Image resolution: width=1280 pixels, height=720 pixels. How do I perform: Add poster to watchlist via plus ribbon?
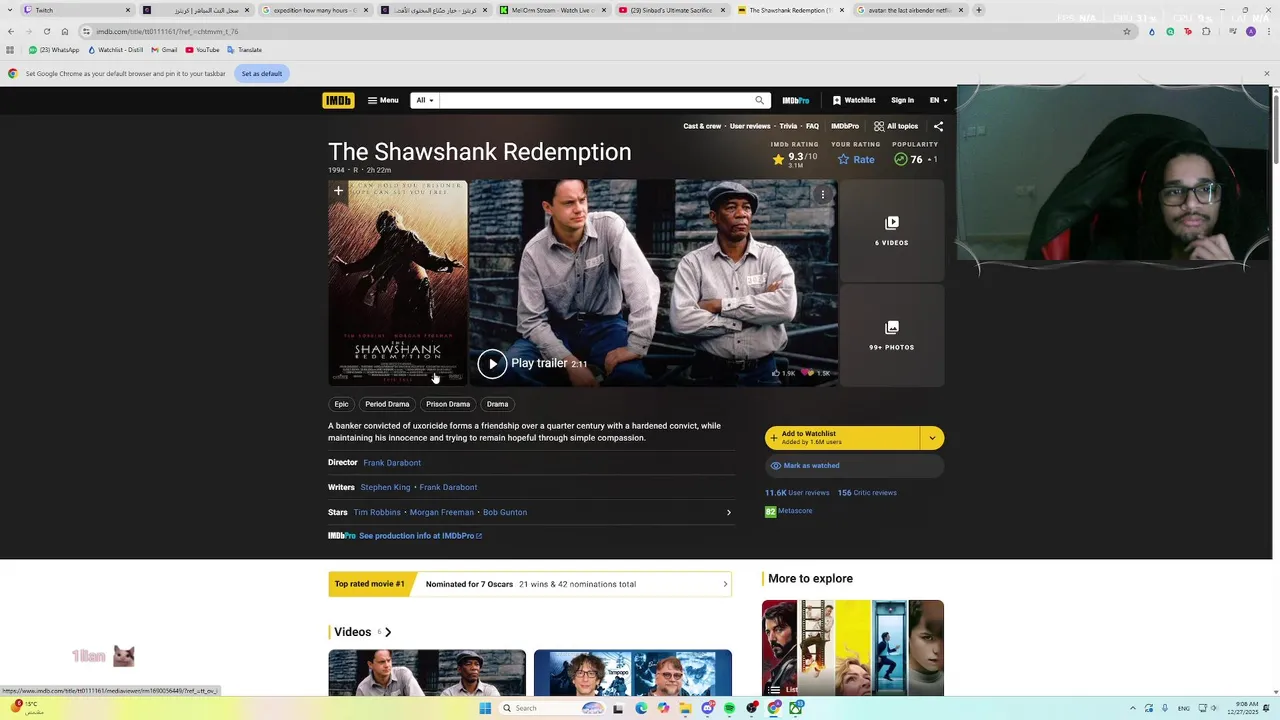coord(338,191)
